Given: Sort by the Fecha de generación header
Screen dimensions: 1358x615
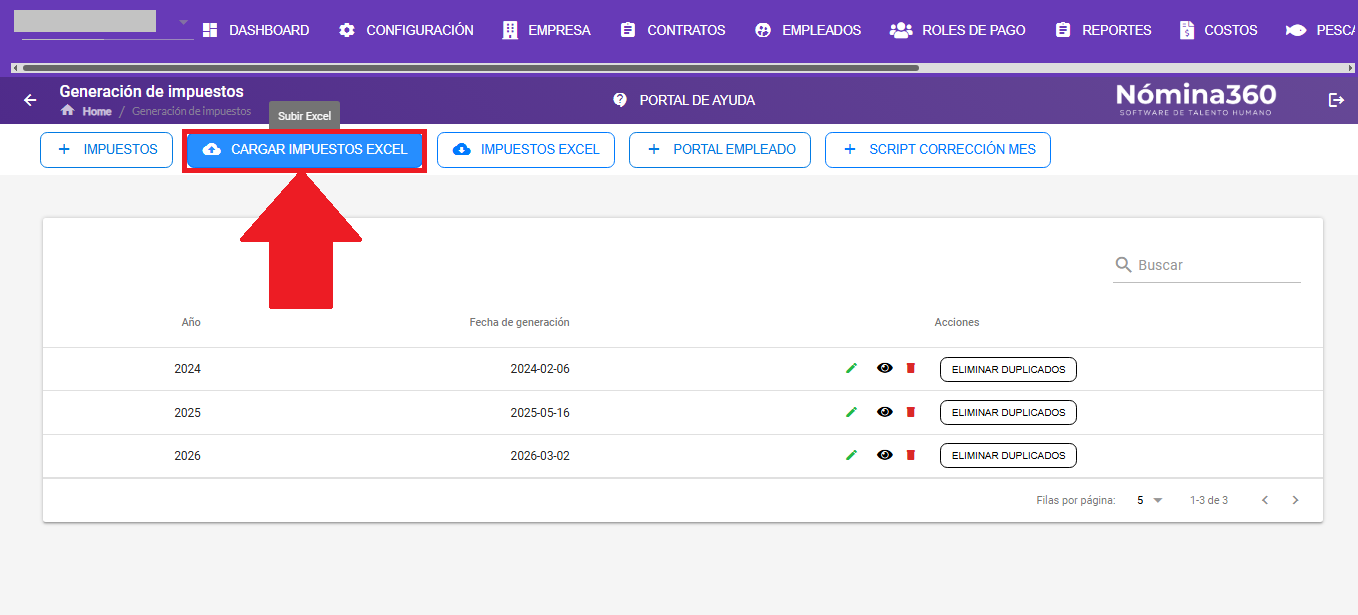Looking at the screenshot, I should coord(519,322).
